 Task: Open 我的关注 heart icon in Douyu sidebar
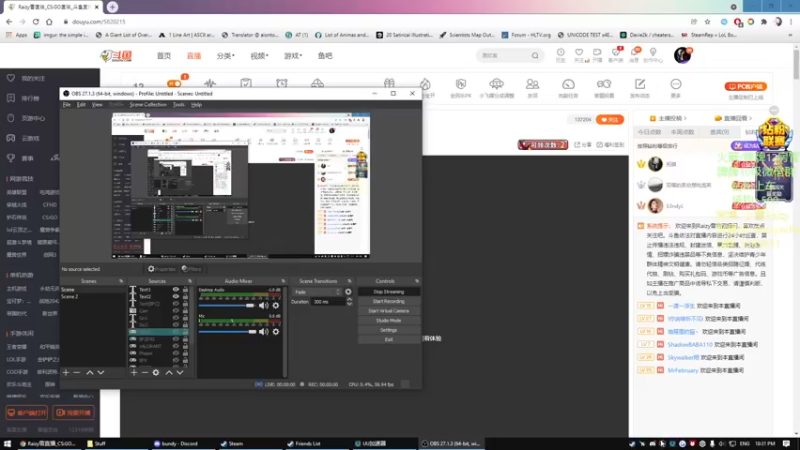[11, 78]
